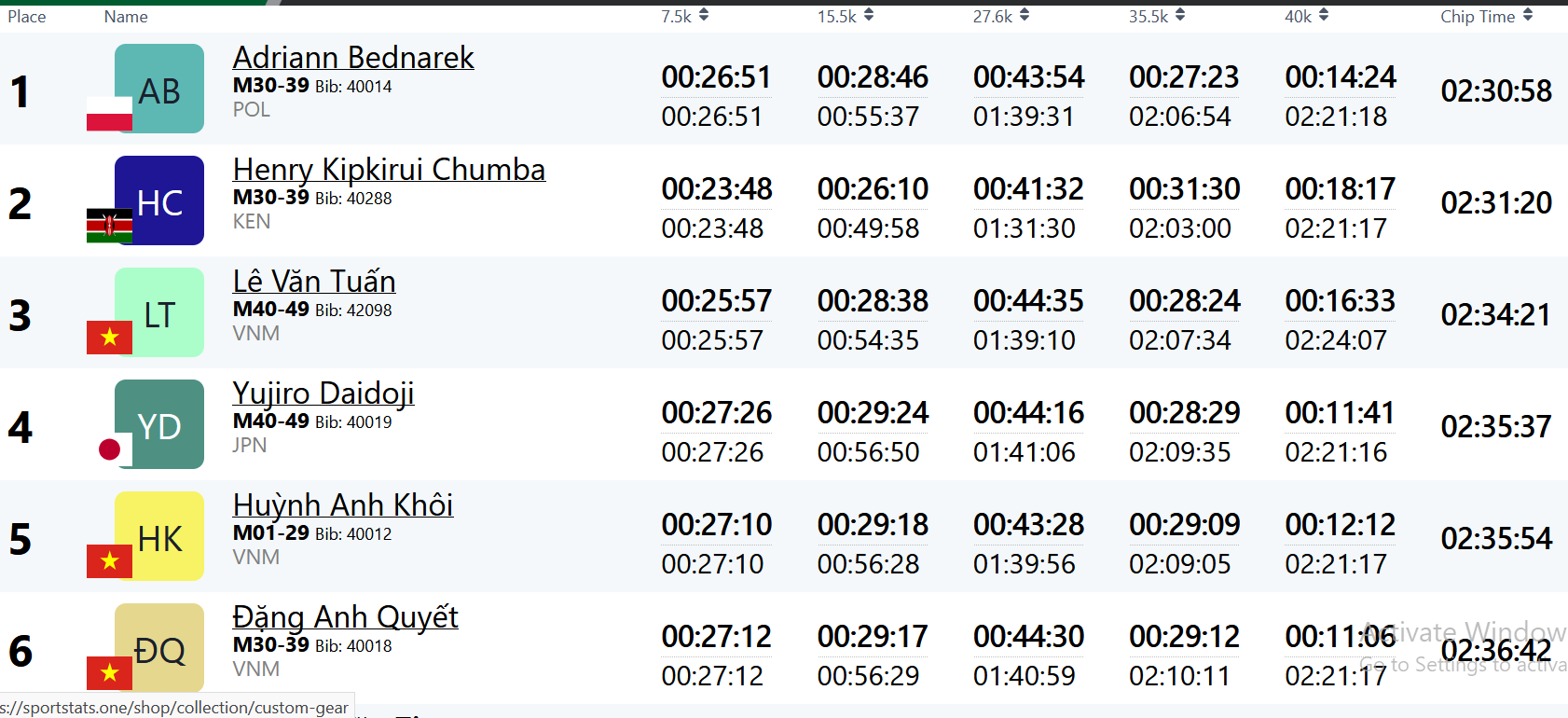The image size is (1568, 718).
Task: Sort by the 35.5k split arrows
Action: click(1180, 16)
